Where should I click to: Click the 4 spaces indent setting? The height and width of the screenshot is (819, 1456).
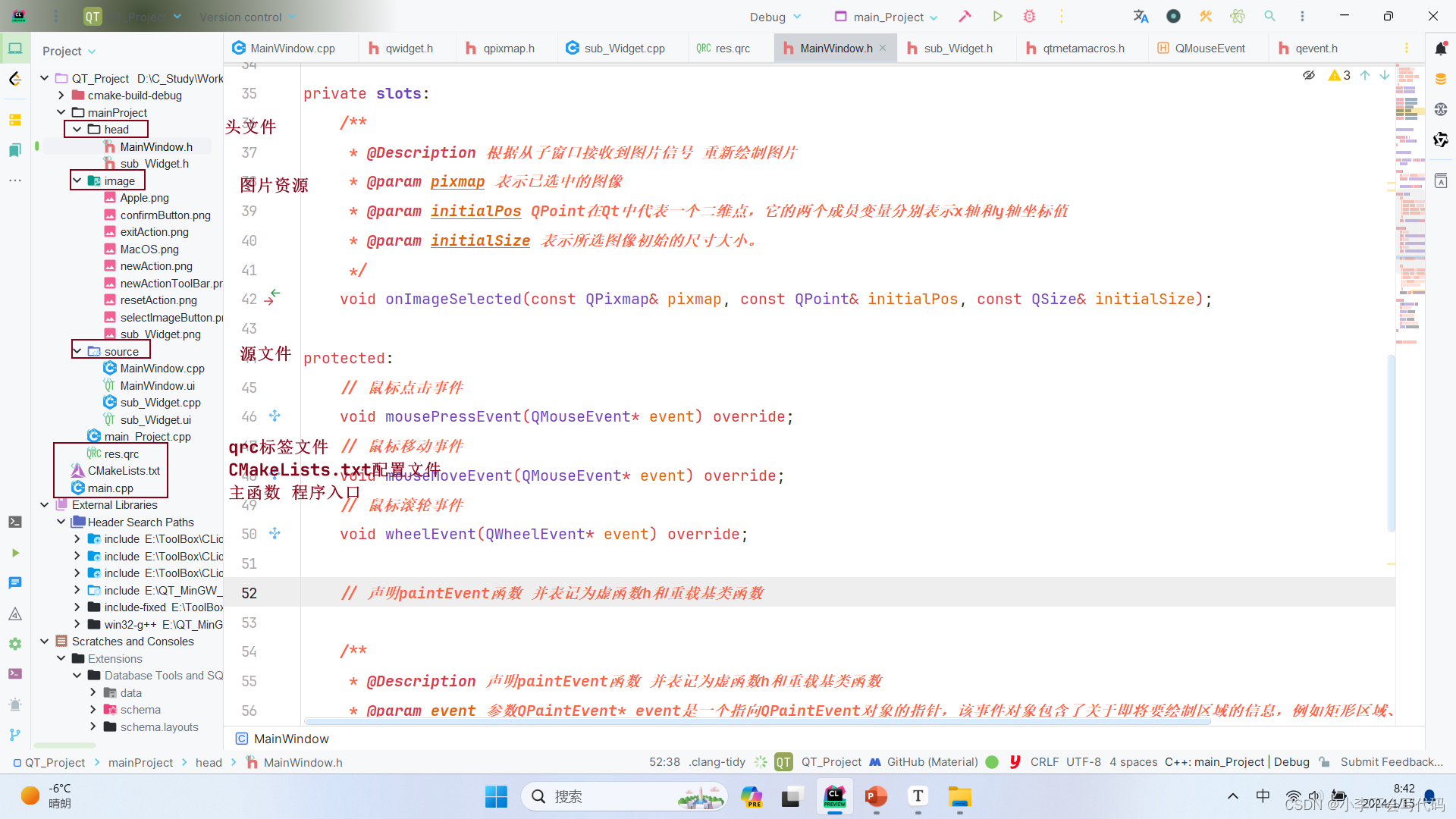pos(1133,762)
